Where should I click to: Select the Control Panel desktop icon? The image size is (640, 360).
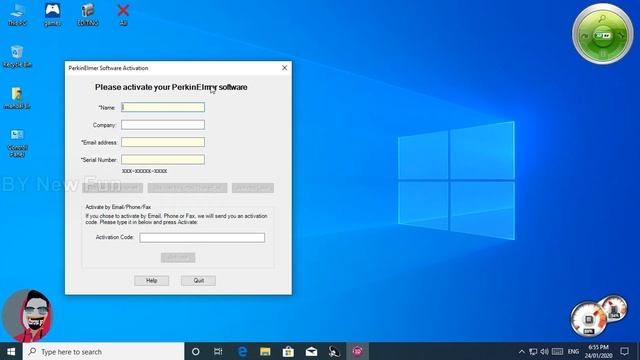coord(17,143)
